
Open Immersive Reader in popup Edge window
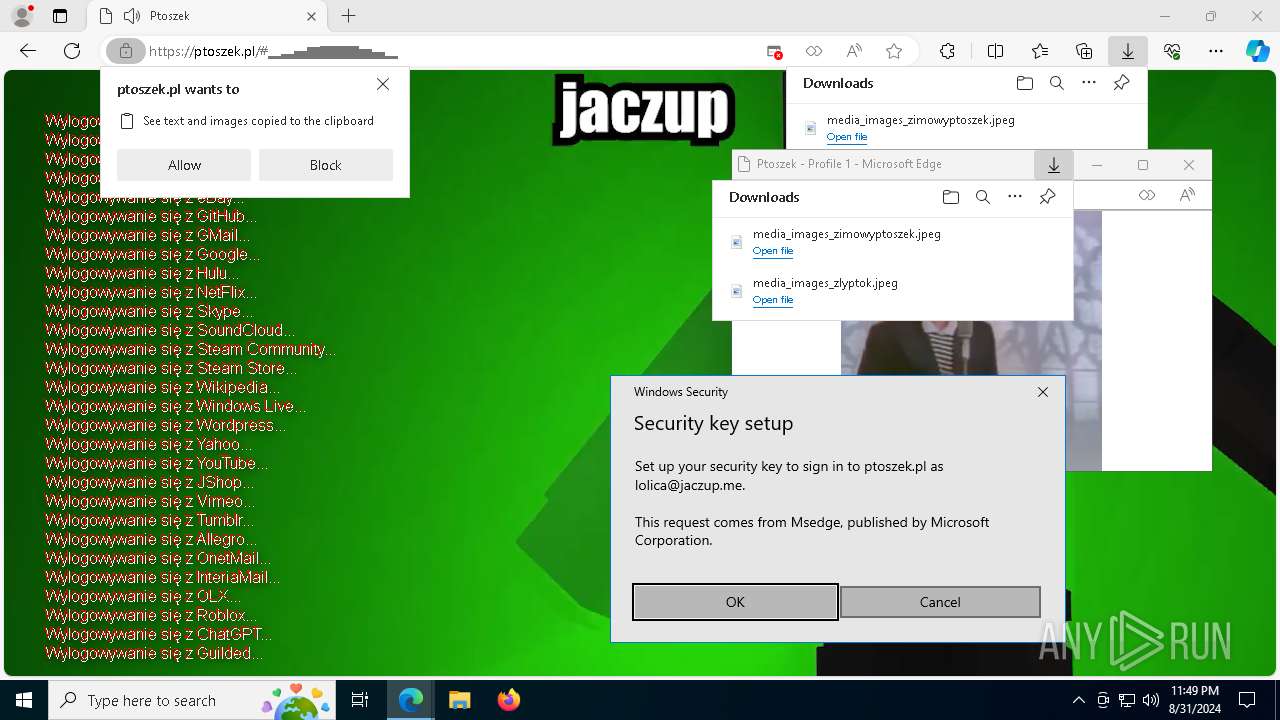(1147, 195)
